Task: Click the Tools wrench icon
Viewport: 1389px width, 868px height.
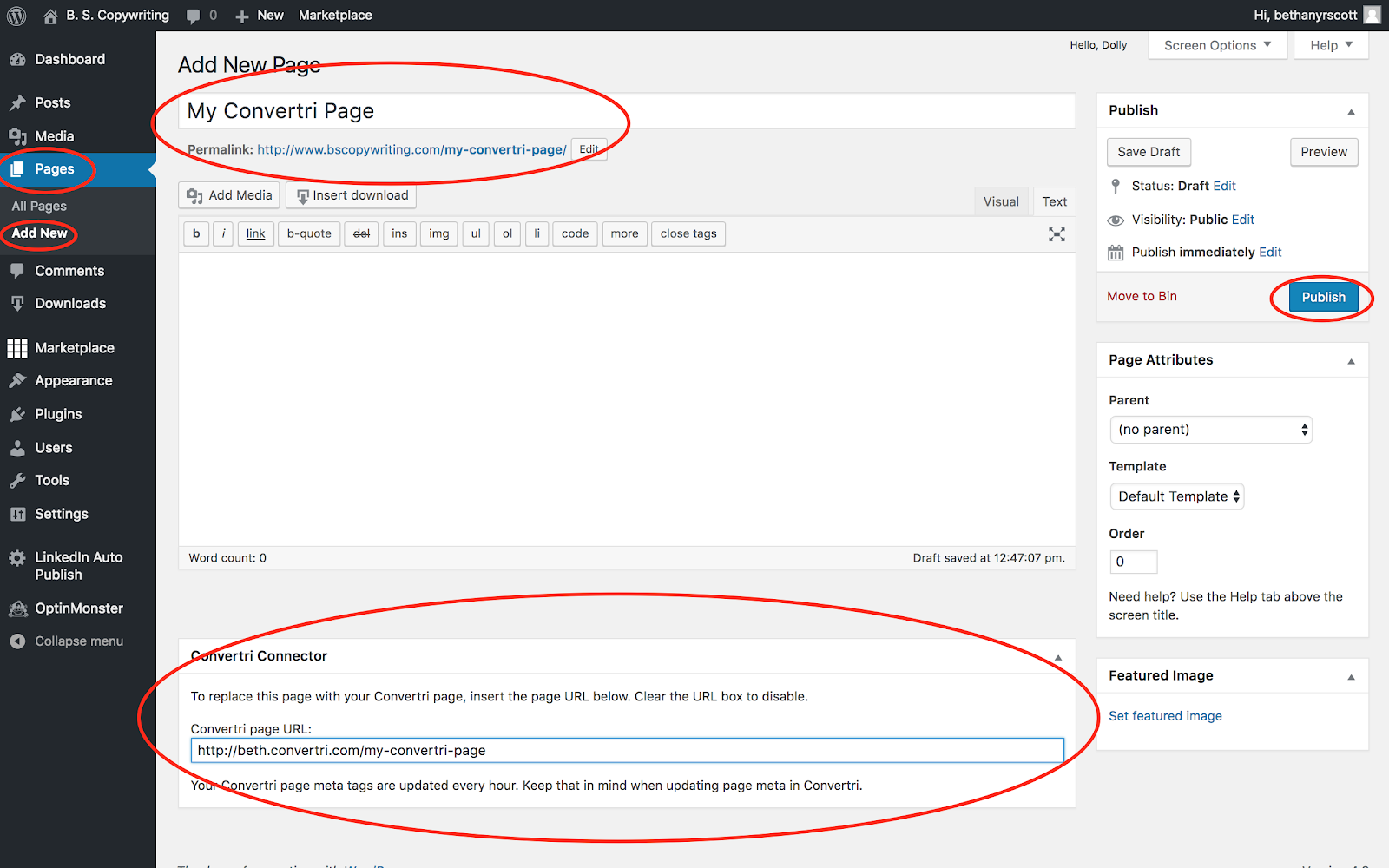Action: click(x=17, y=480)
